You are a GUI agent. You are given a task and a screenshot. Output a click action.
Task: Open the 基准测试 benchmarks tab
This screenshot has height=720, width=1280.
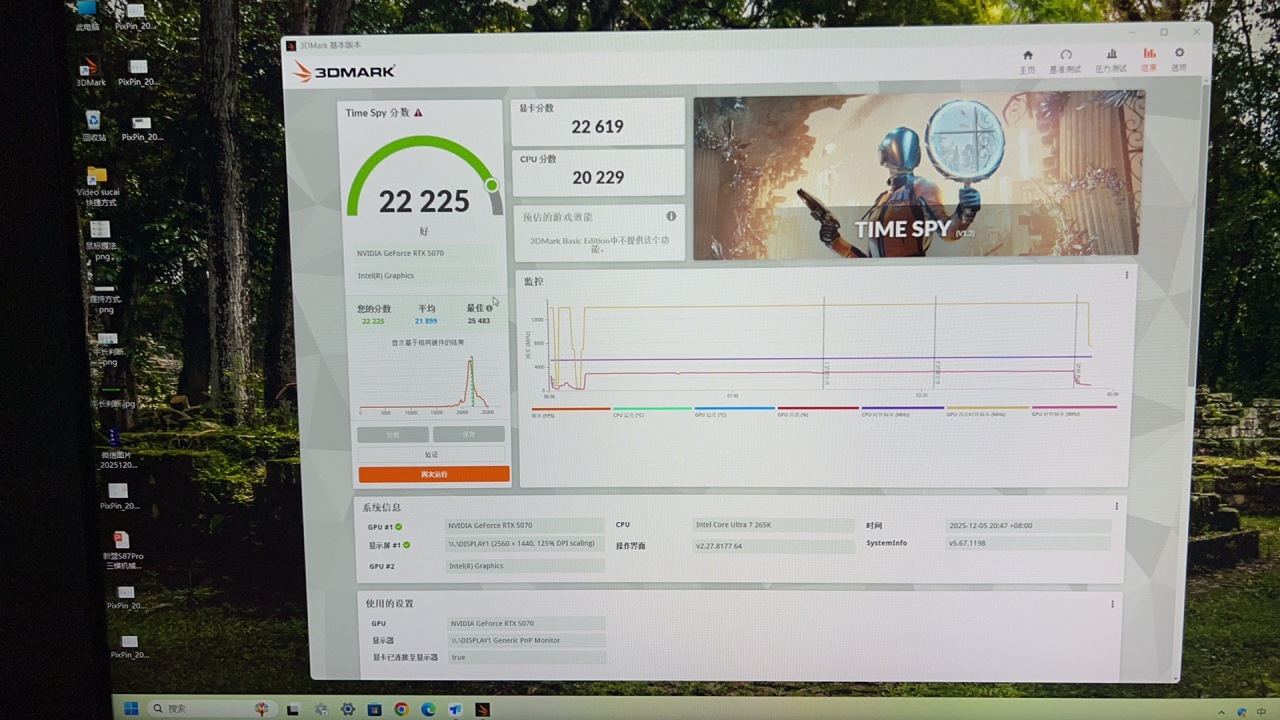pos(1065,61)
